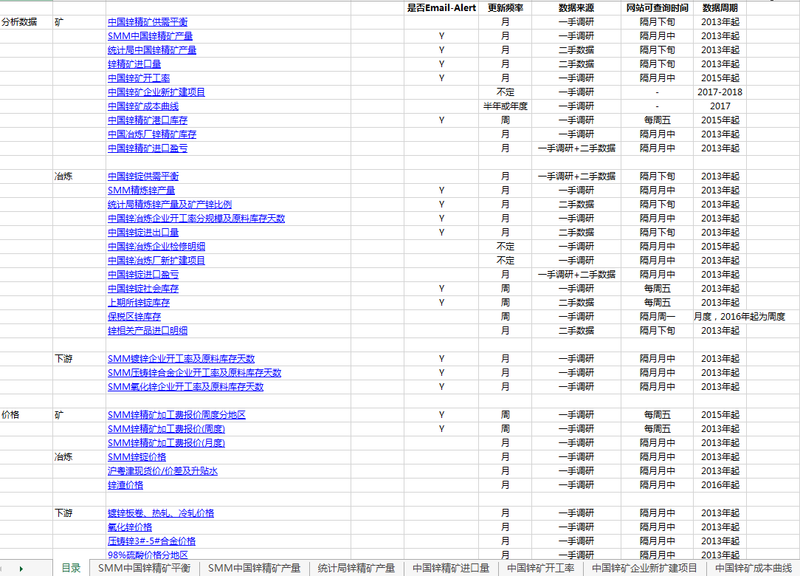Open SMM锌精矿加工费报价(月度) link
The width and height of the screenshot is (800, 576).
click(166, 443)
